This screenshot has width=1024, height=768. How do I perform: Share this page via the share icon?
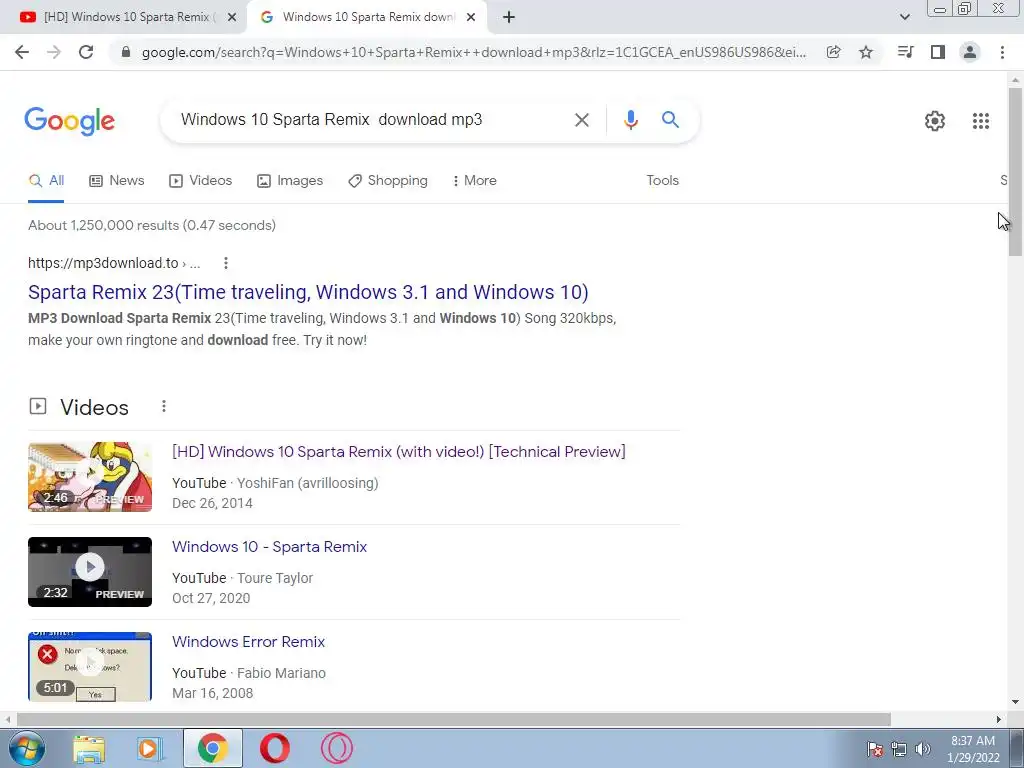point(833,52)
